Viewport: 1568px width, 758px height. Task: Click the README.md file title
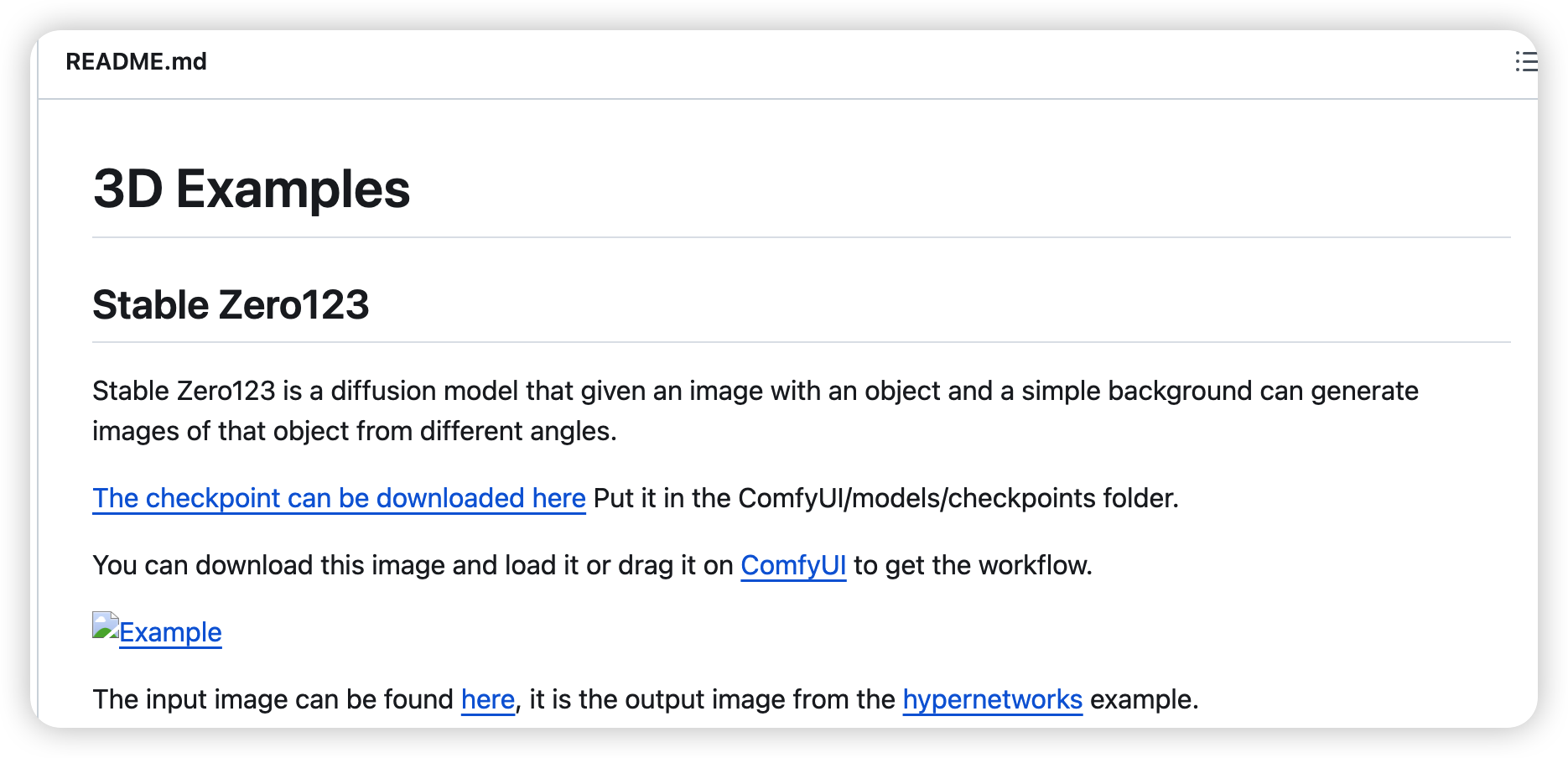136,61
